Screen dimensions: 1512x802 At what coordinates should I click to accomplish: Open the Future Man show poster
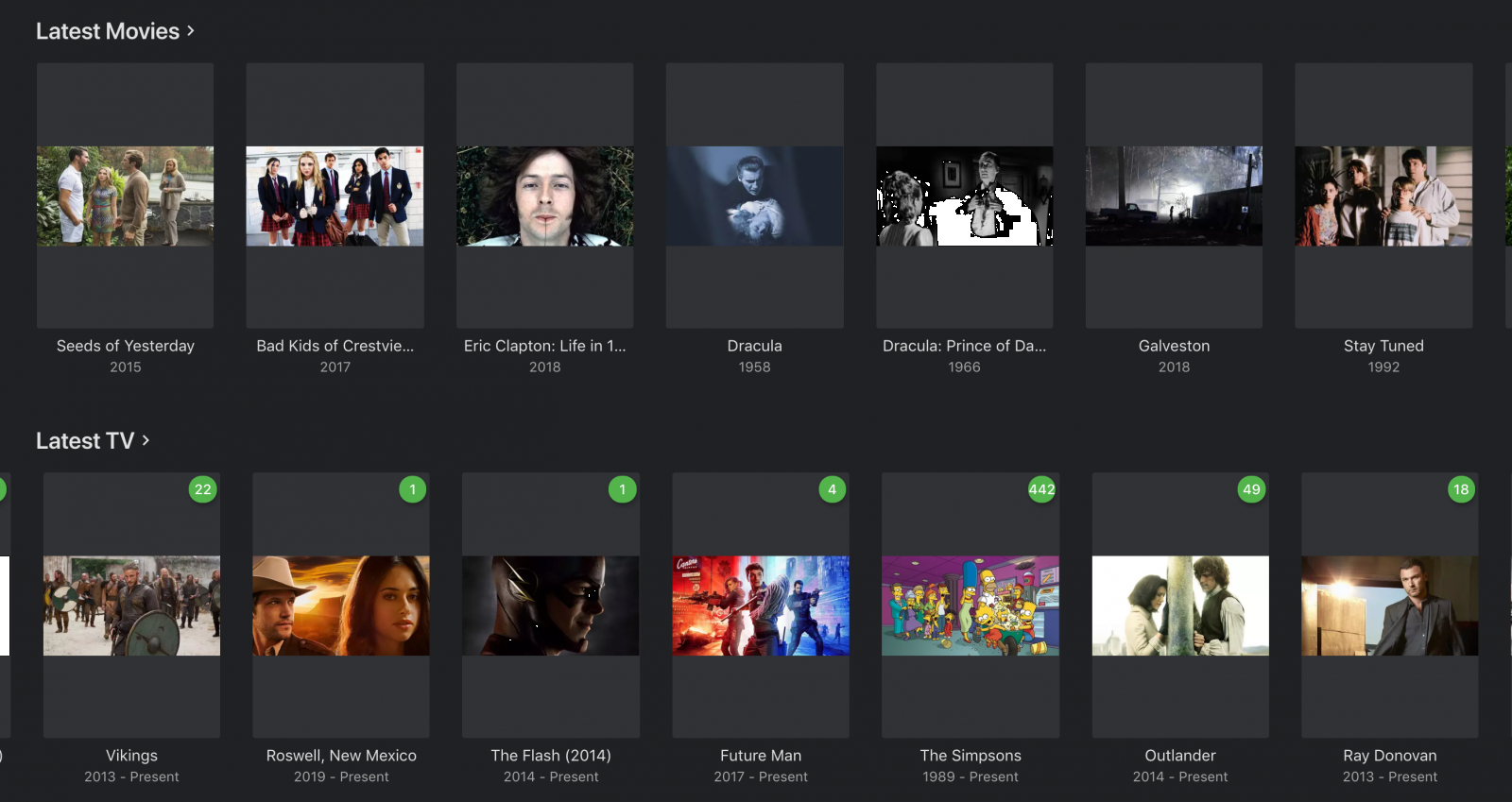click(x=761, y=606)
